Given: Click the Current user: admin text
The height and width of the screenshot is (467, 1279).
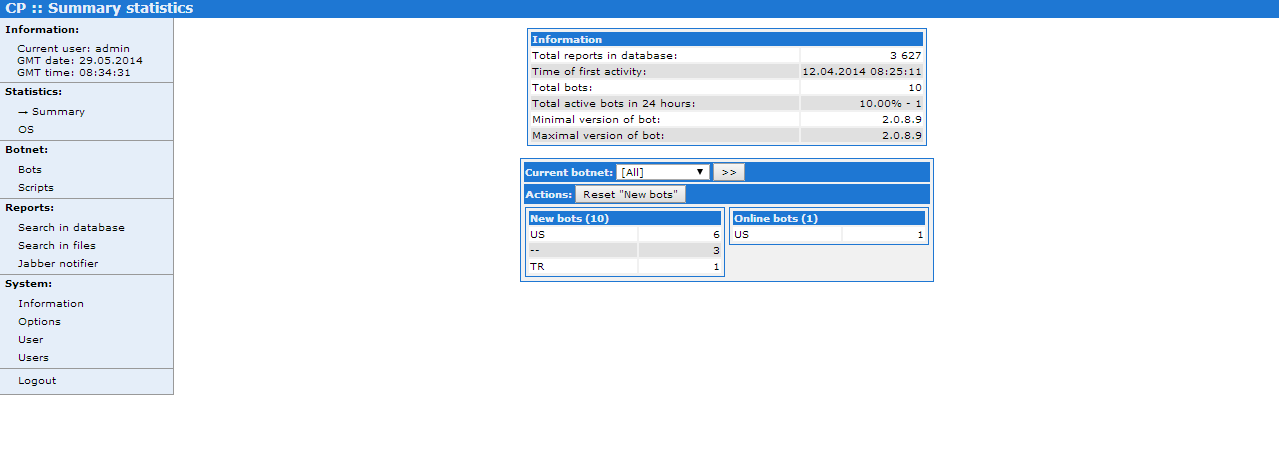Looking at the screenshot, I should coord(74,48).
